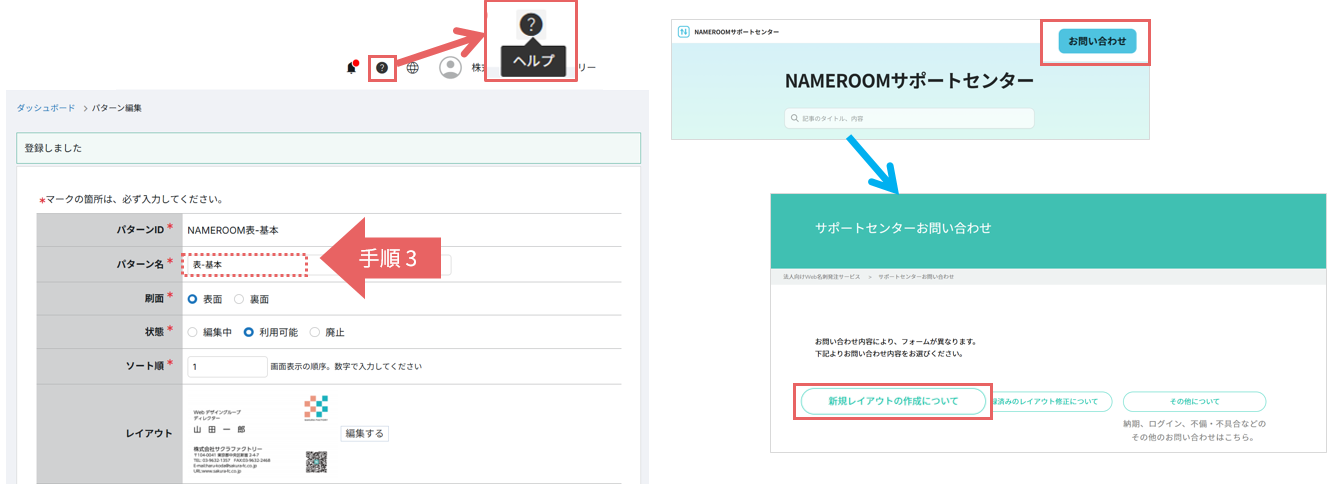Click the business card layout thumbnail
This screenshot has height=489, width=1332.
pyautogui.click(x=260, y=433)
